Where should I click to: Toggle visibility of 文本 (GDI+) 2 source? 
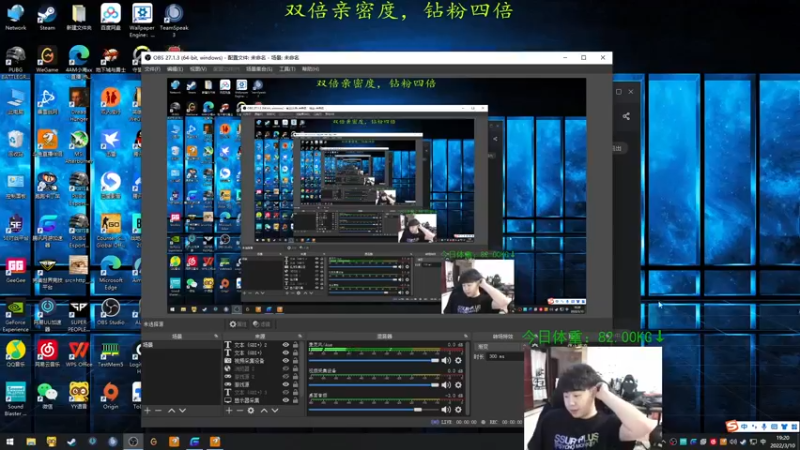pos(286,345)
